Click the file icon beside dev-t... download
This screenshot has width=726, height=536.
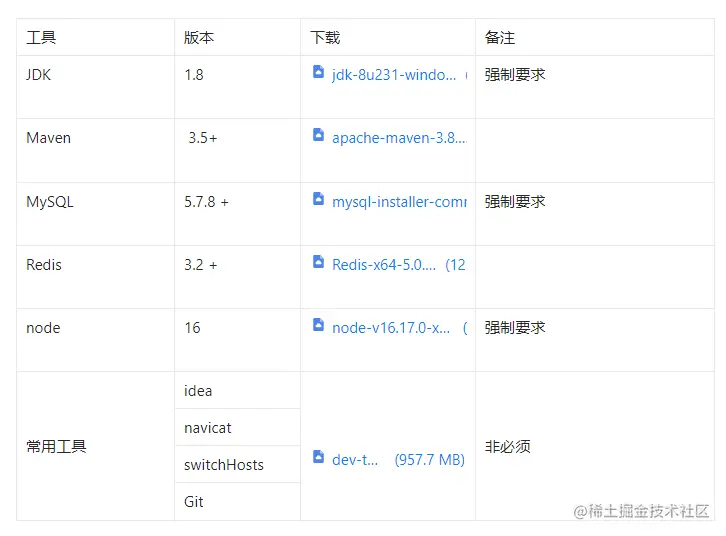click(318, 457)
